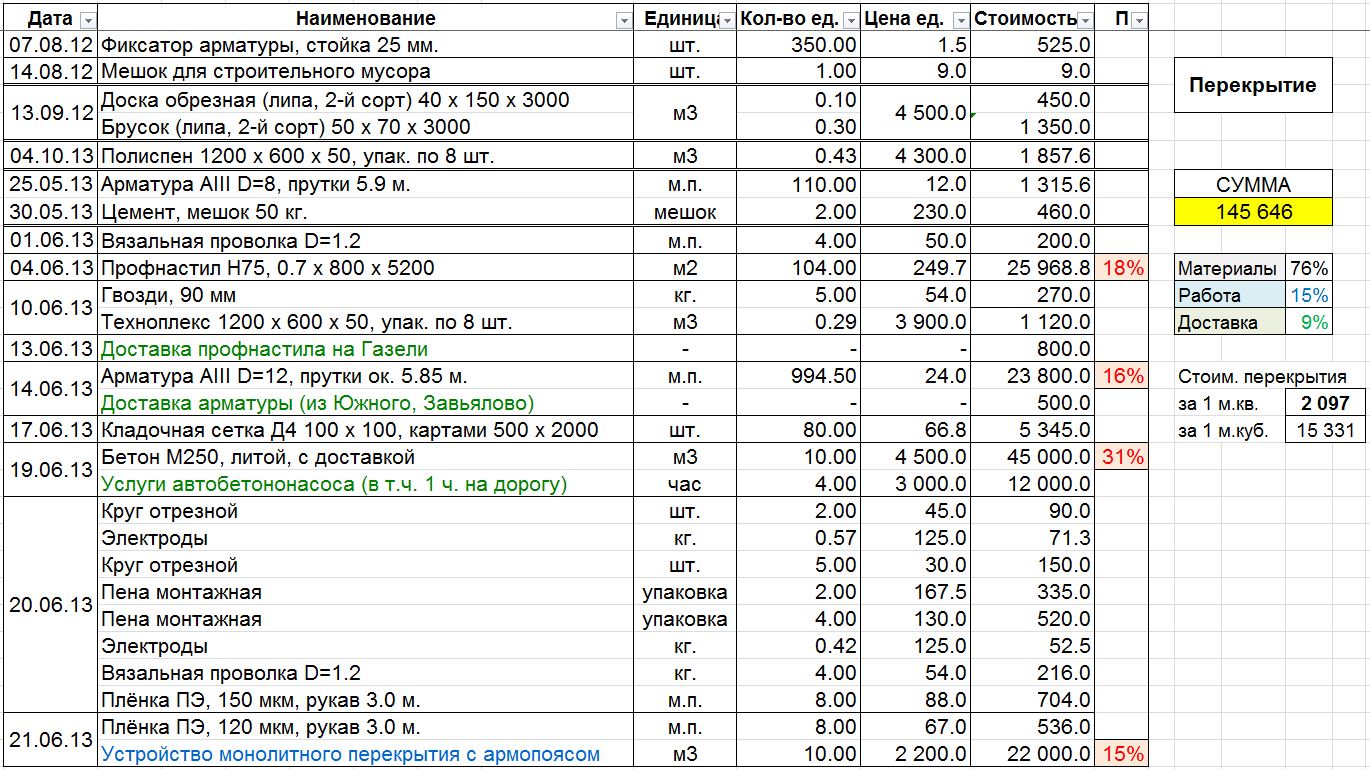
Task: Select the 5 345.0 cost cell
Action: pos(1034,430)
